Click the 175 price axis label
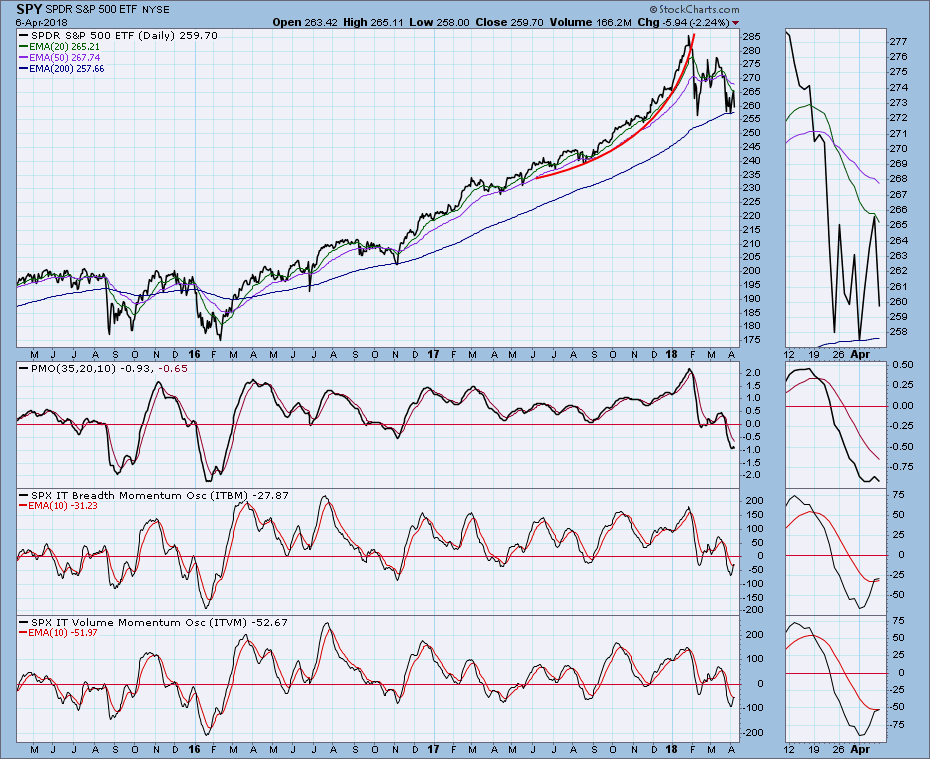The width and height of the screenshot is (930, 759). tap(752, 340)
